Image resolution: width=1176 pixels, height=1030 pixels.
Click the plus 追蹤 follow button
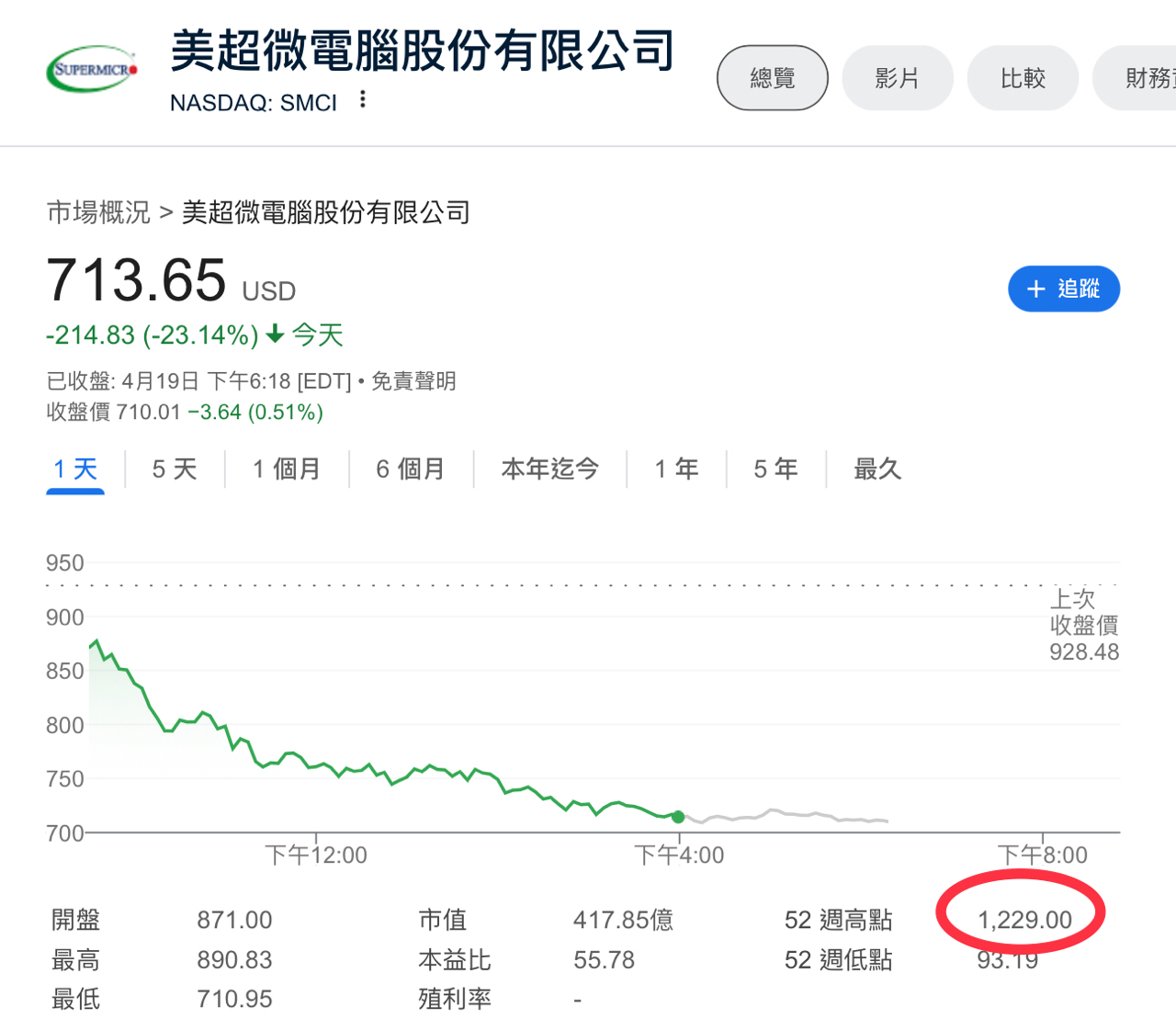coord(1064,289)
